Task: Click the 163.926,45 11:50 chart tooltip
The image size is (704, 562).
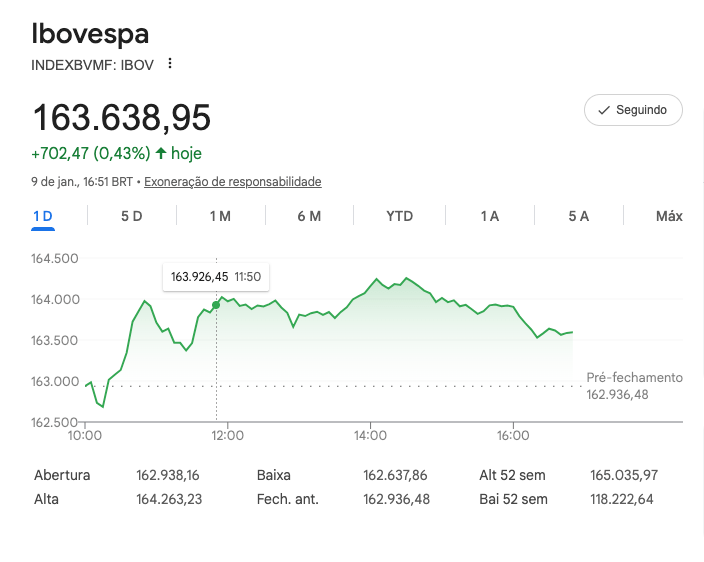Action: pos(216,277)
